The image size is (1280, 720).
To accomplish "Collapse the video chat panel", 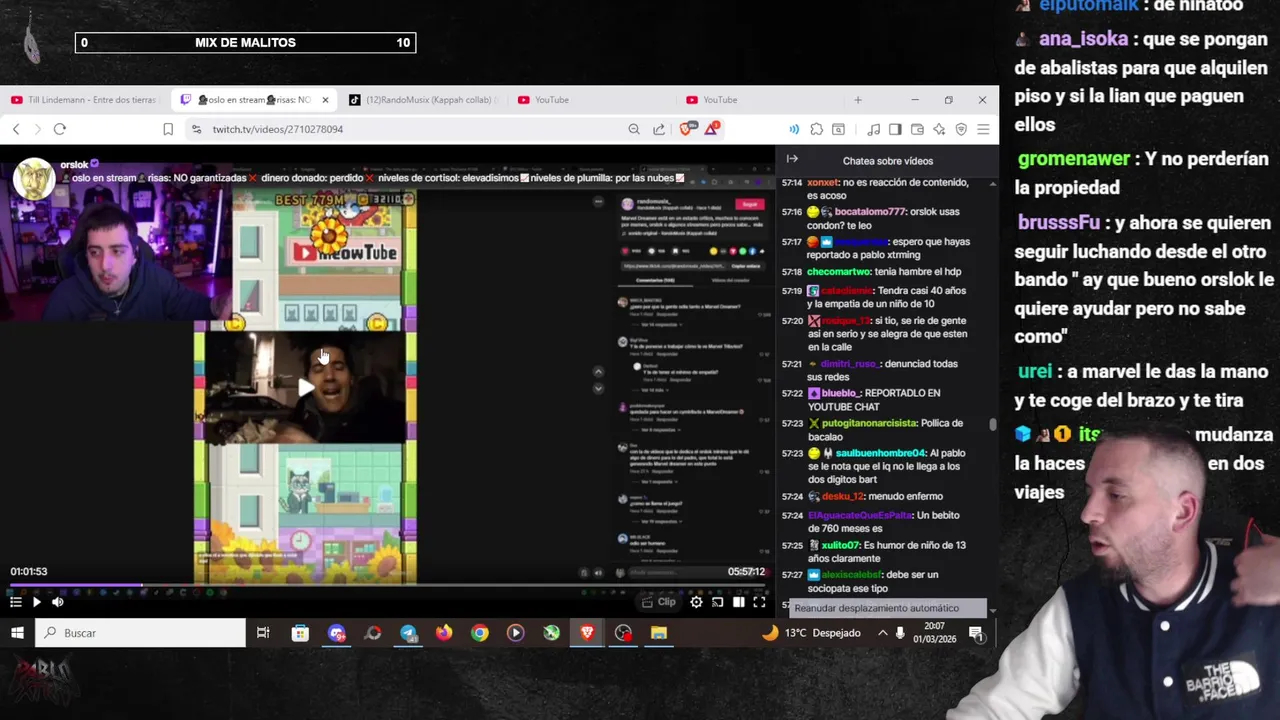I will click(x=792, y=159).
